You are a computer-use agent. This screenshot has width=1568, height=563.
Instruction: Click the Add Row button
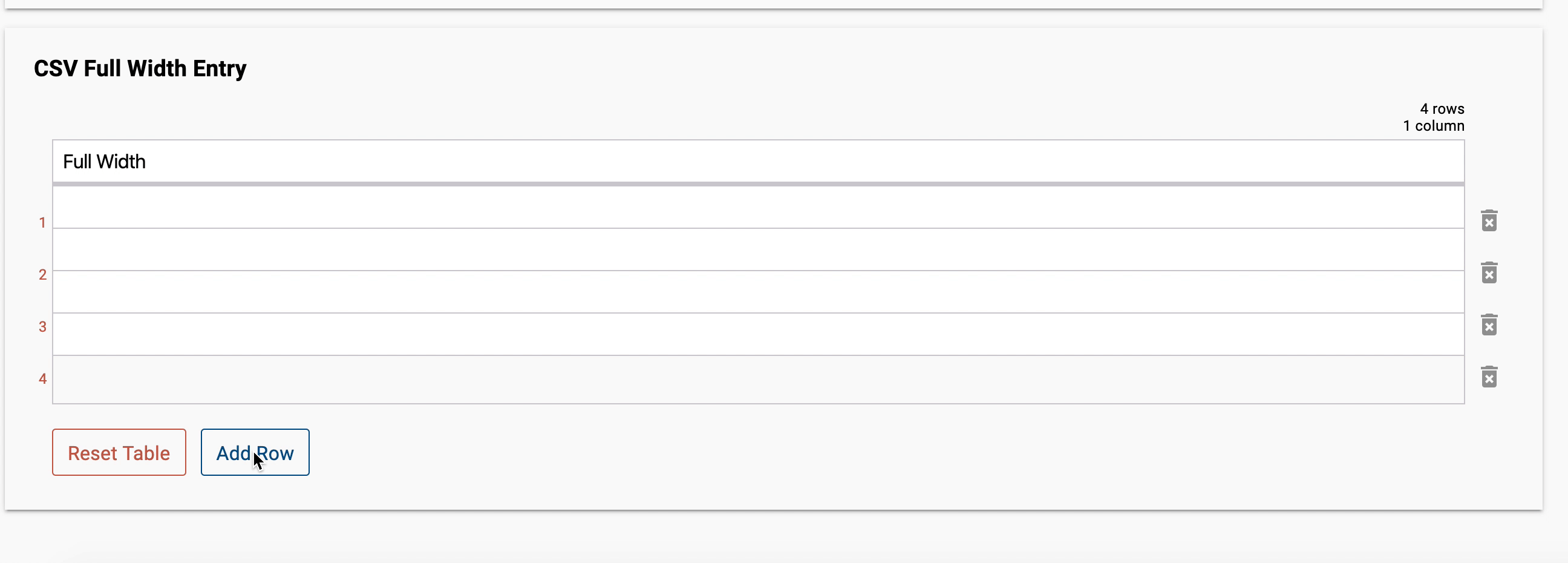[x=255, y=452]
